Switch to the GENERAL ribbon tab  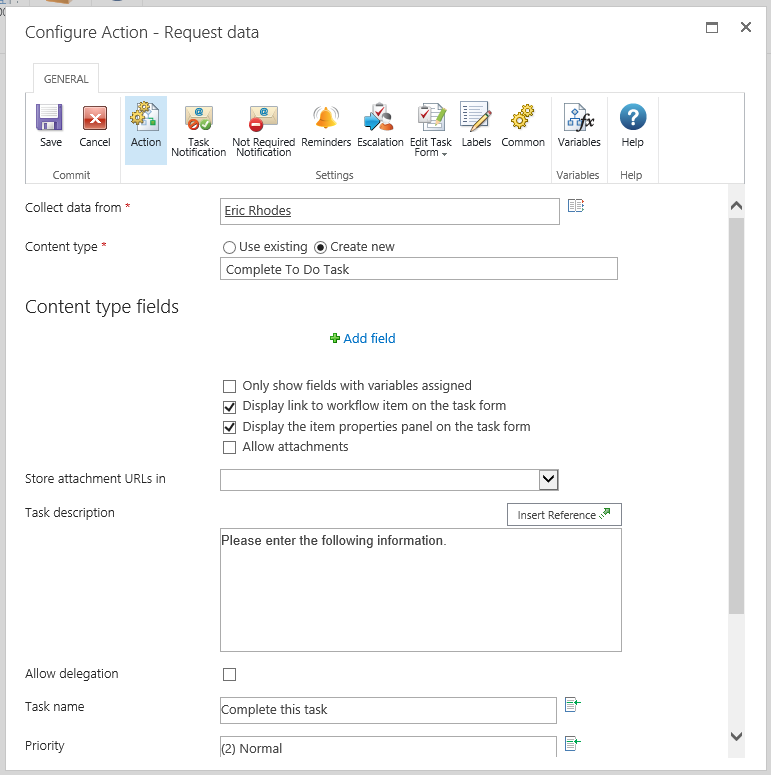pyautogui.click(x=66, y=79)
